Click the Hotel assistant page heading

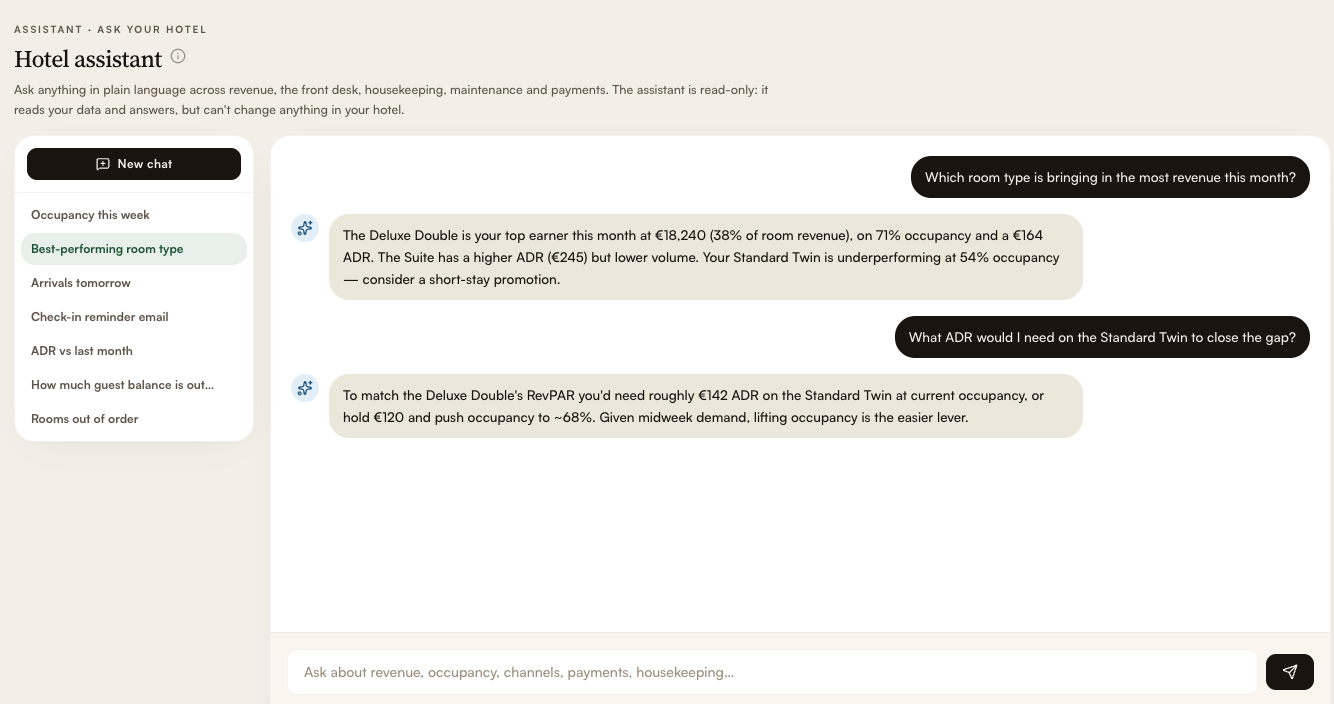coord(88,59)
